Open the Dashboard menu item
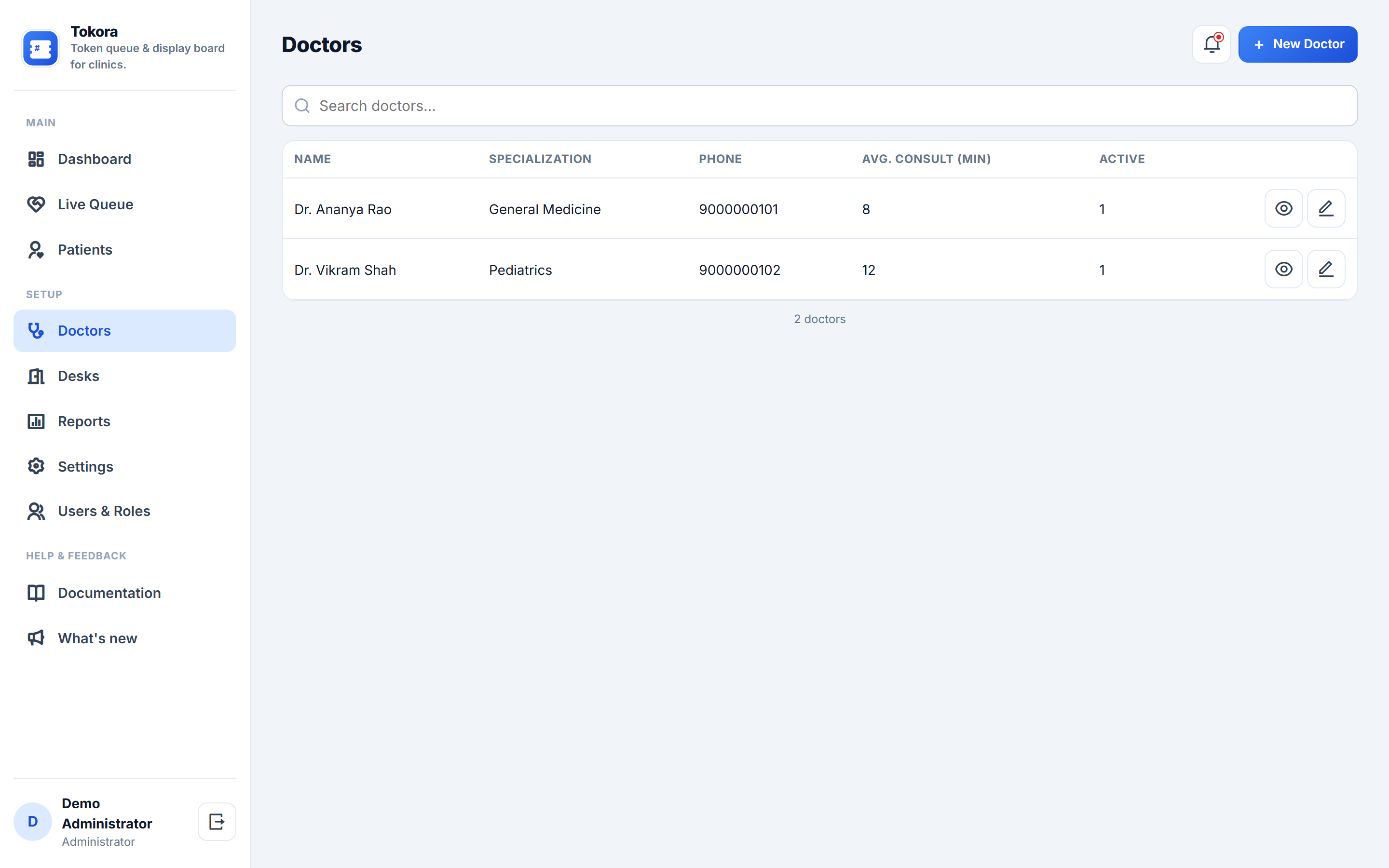 pos(124,159)
